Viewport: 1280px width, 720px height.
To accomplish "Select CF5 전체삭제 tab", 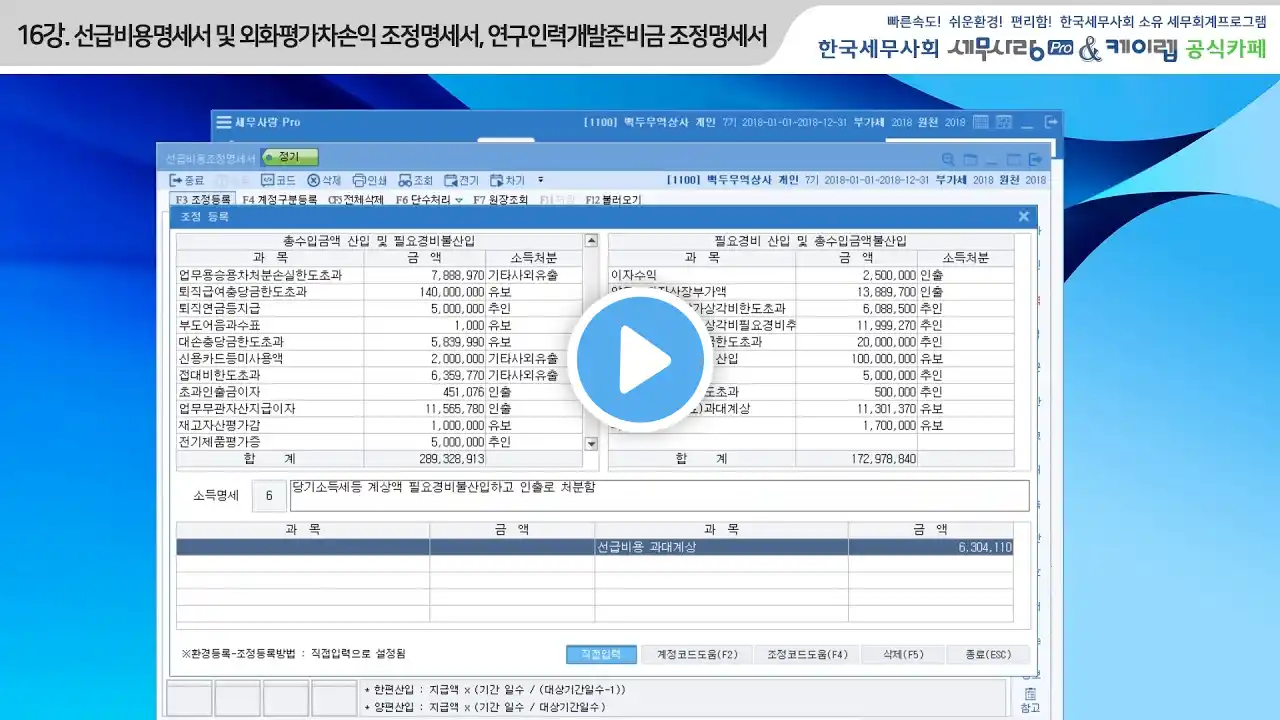I will pos(356,200).
